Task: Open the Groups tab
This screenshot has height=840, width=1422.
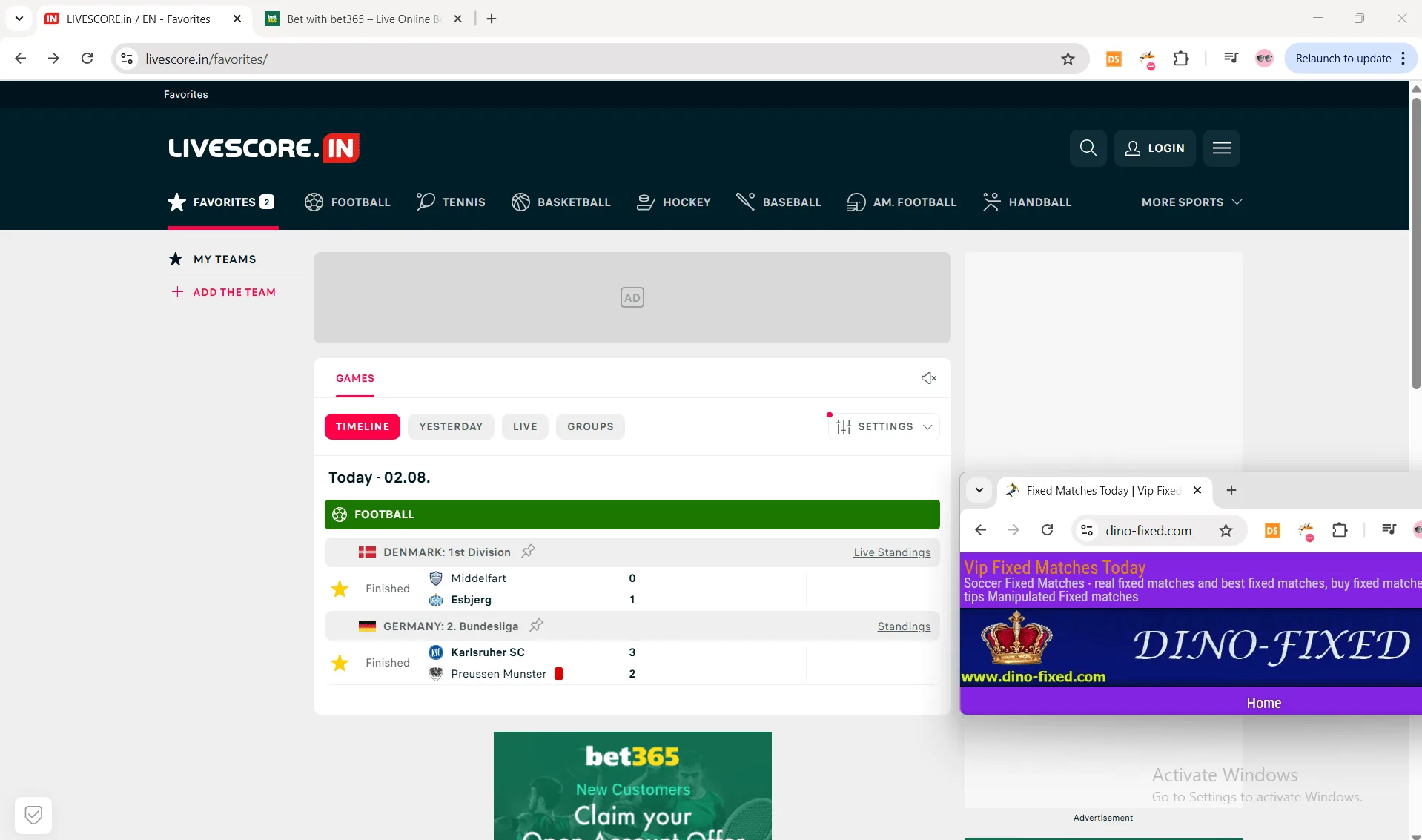Action: [590, 426]
